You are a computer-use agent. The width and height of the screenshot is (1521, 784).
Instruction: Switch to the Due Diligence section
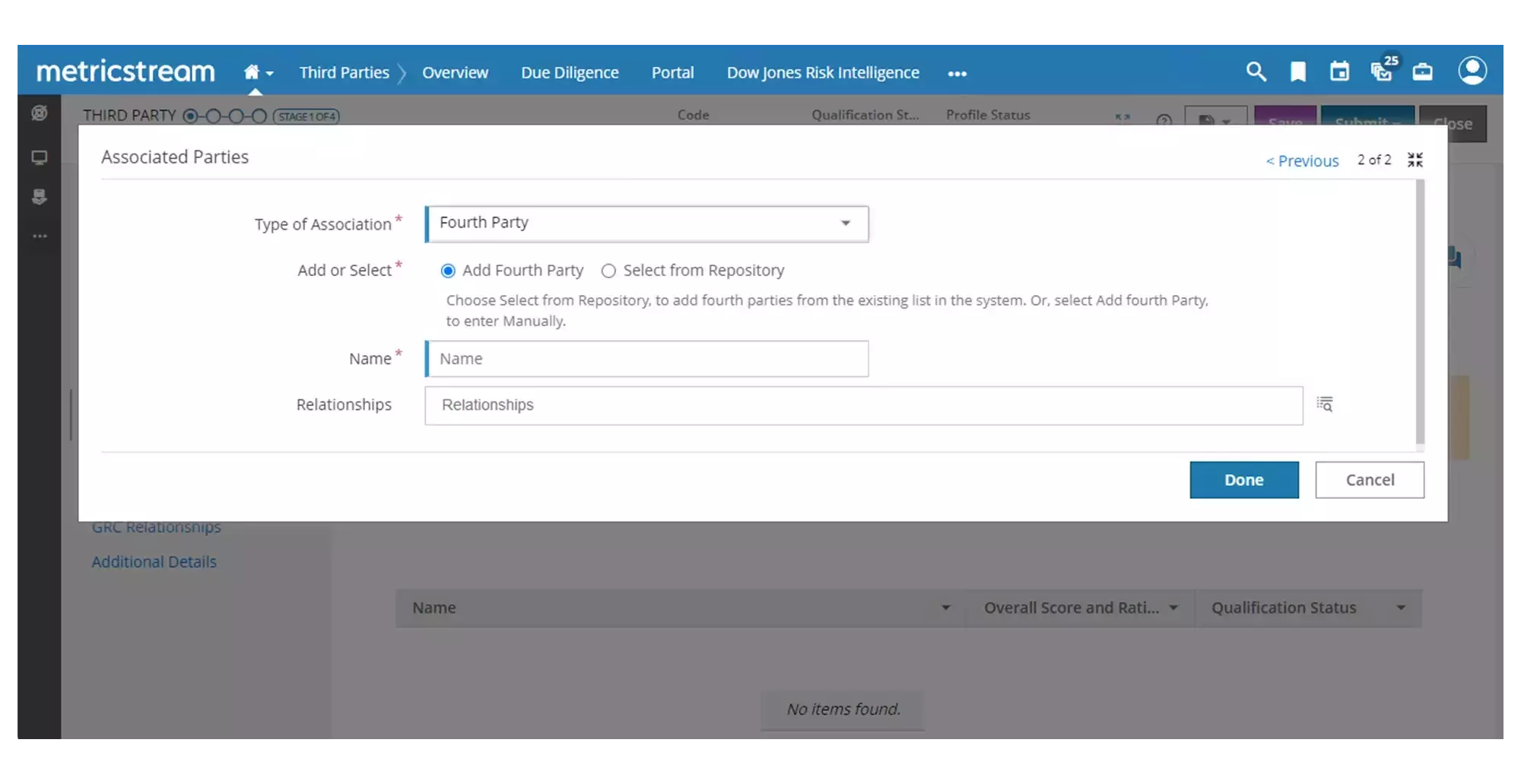570,71
